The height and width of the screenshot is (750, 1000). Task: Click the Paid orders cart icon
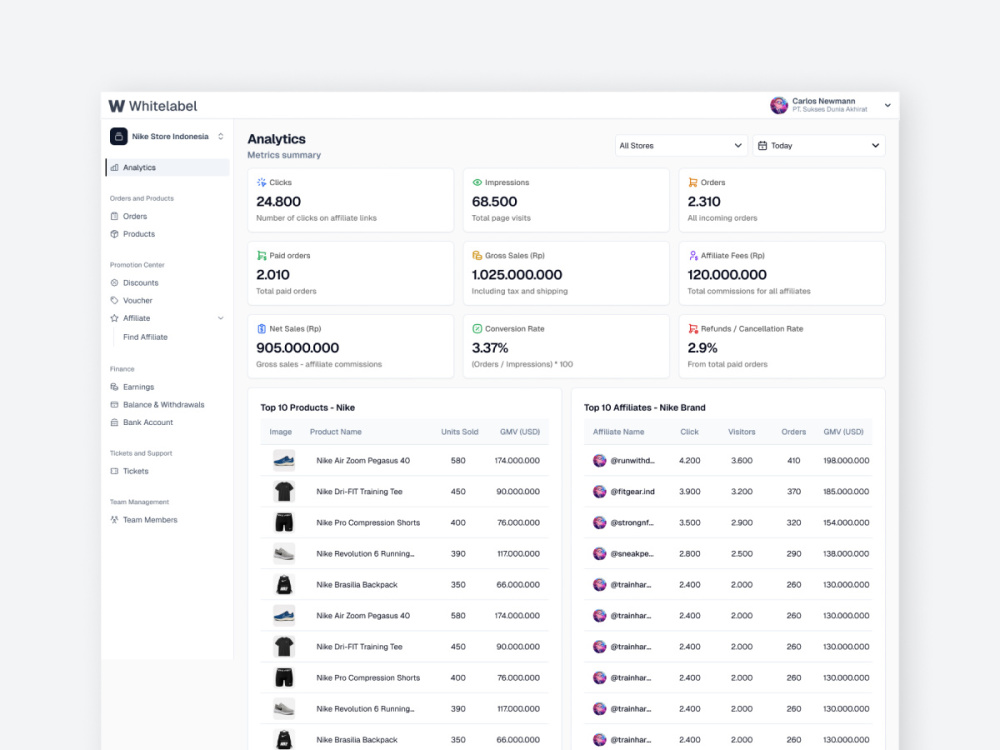tap(261, 256)
